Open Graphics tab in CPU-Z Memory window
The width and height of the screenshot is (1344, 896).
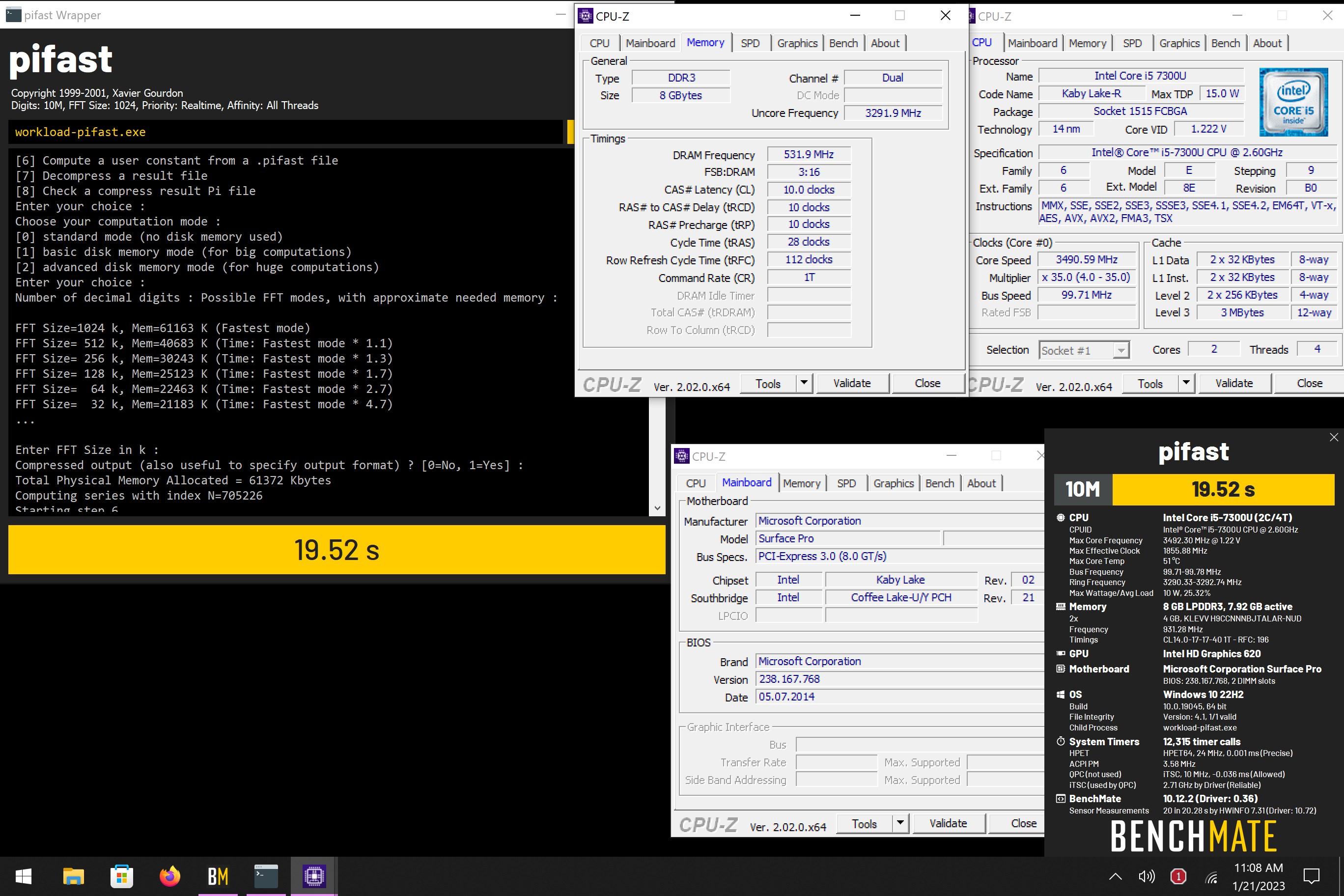click(797, 43)
